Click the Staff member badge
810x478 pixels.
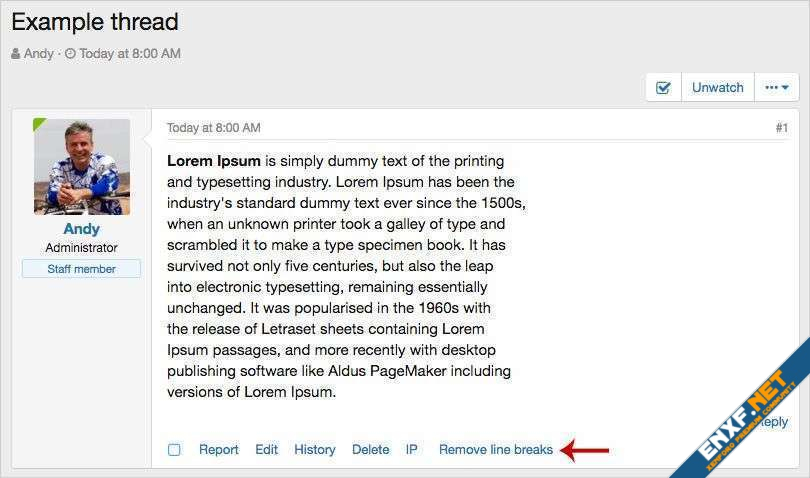click(82, 269)
